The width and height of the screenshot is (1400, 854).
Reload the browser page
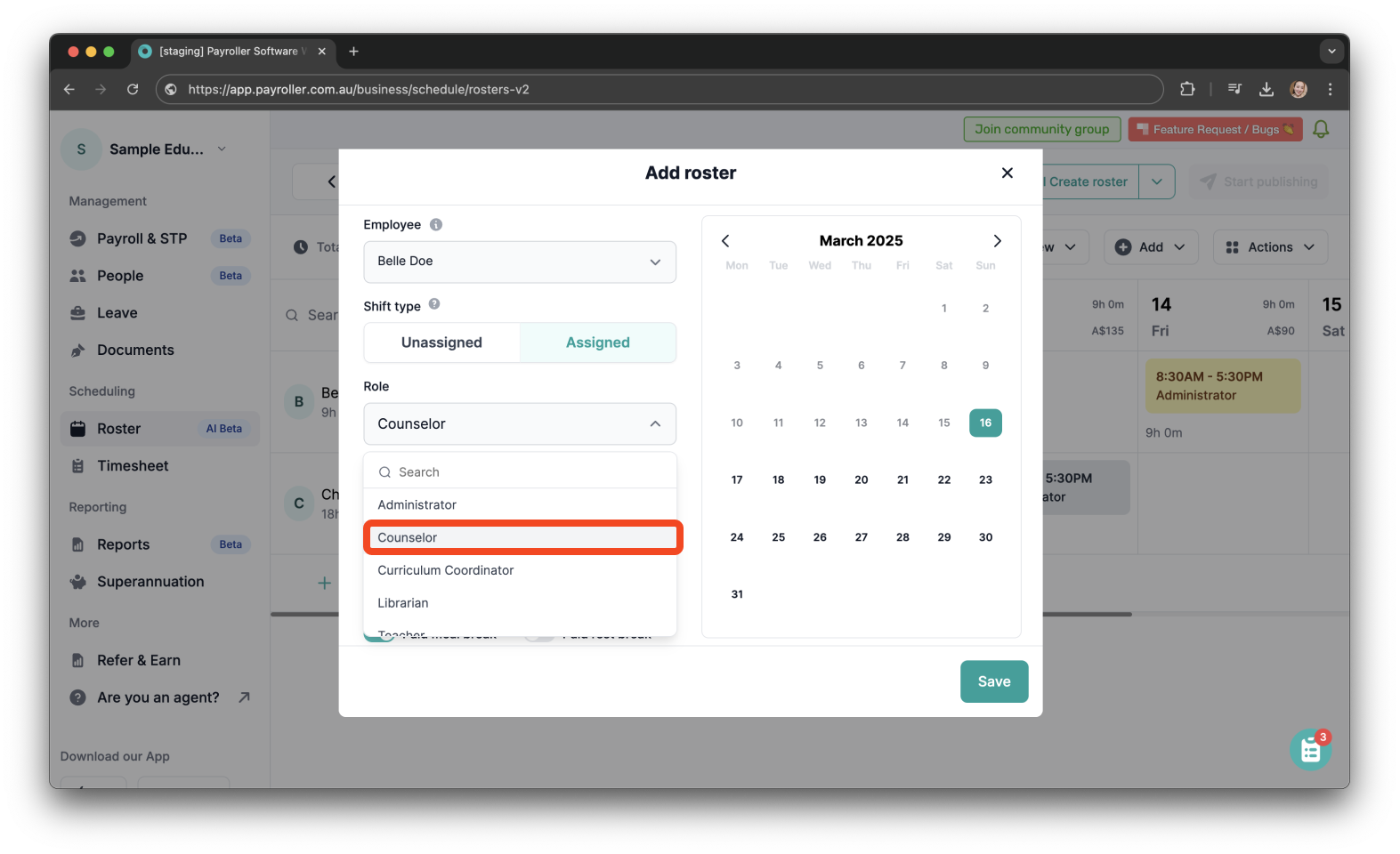click(133, 89)
